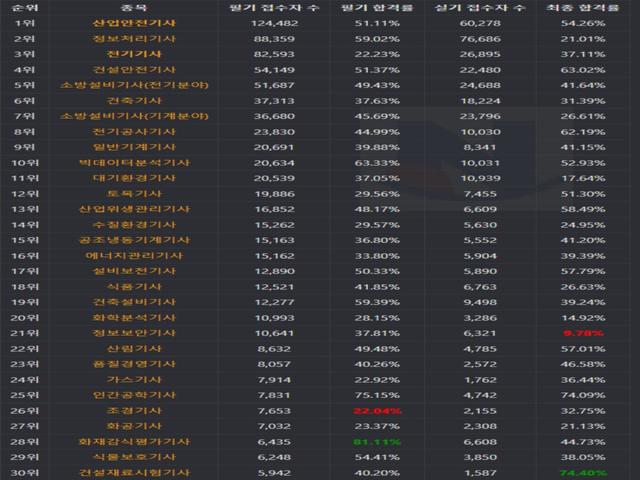
Task: Click the 화공기사 name cell
Action: pyautogui.click(x=134, y=426)
